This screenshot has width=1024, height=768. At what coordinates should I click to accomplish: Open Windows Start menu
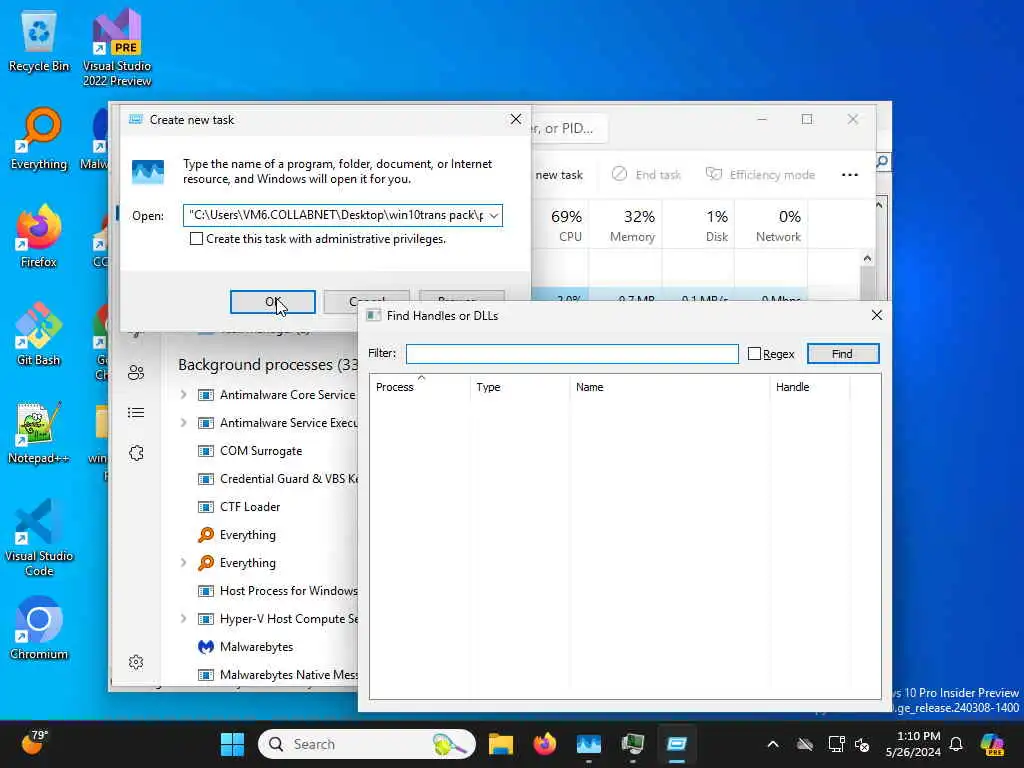click(x=232, y=744)
